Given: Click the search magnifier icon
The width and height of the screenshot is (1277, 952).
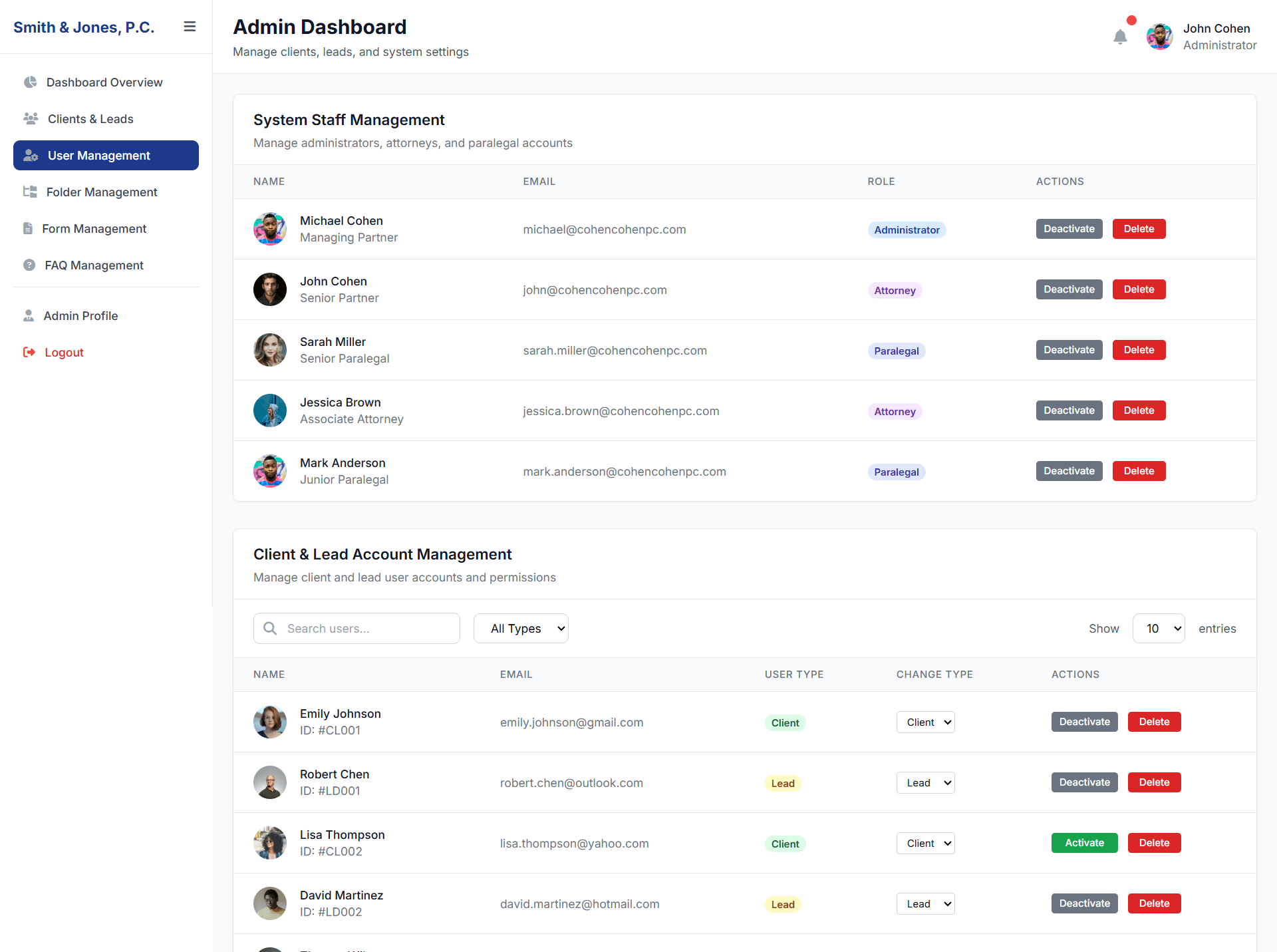Looking at the screenshot, I should pos(270,628).
